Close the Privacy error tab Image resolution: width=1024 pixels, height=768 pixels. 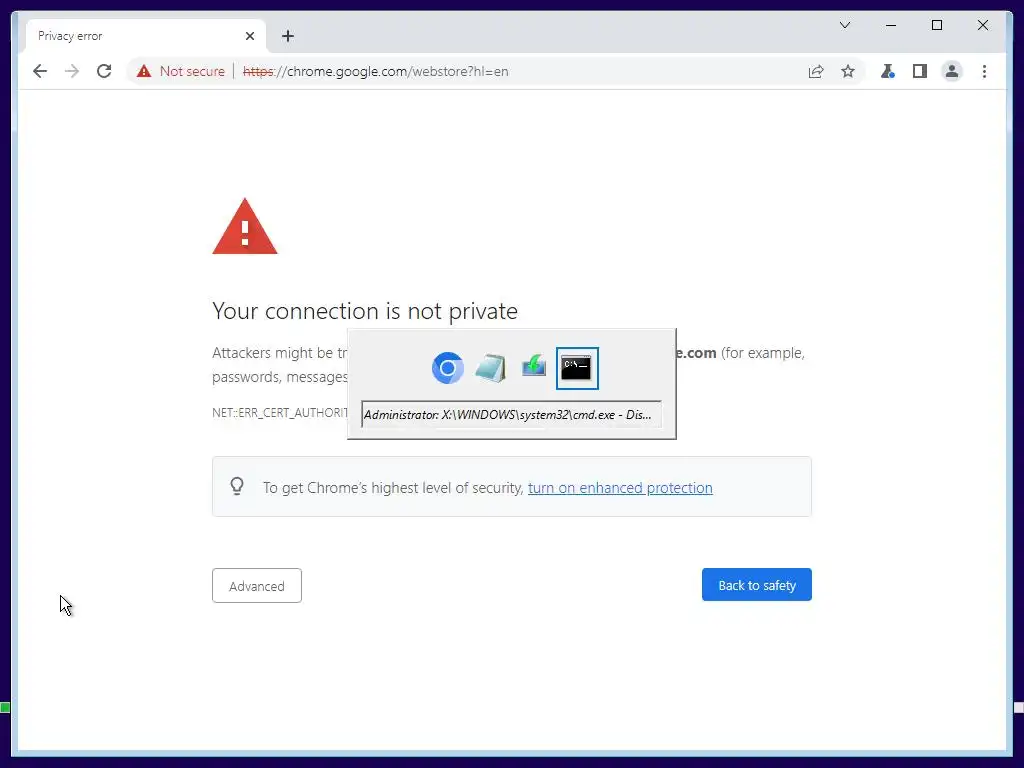click(x=249, y=36)
